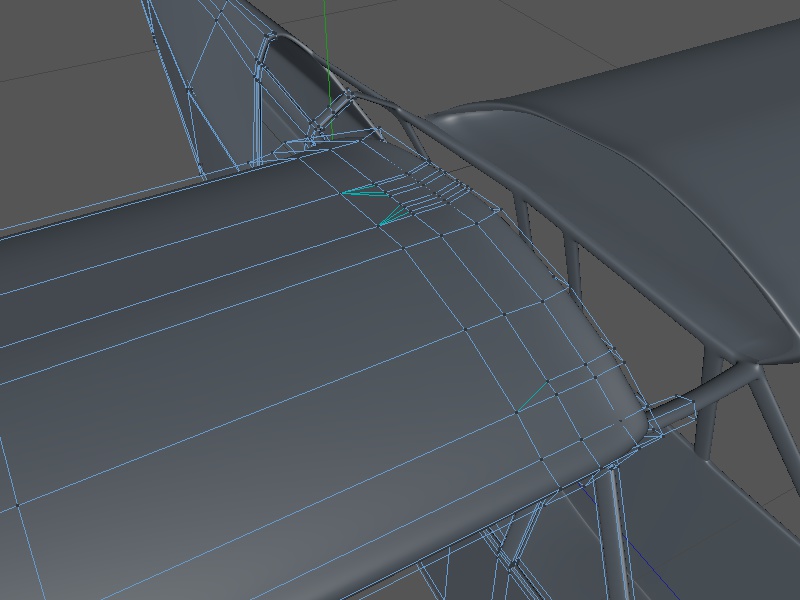
Task: Select the vertex atop the rounded arch frame
Action: [272, 36]
